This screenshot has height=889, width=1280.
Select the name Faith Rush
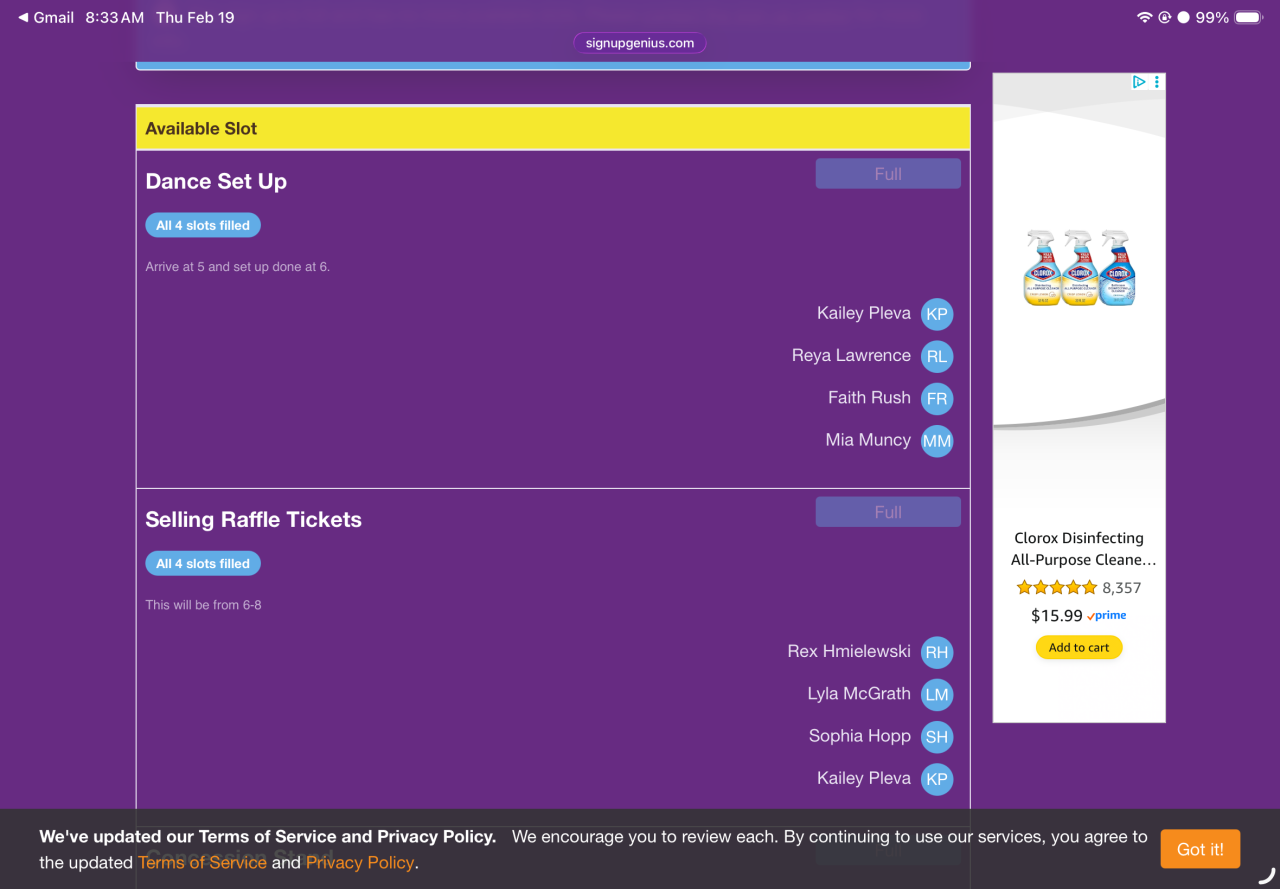point(869,397)
